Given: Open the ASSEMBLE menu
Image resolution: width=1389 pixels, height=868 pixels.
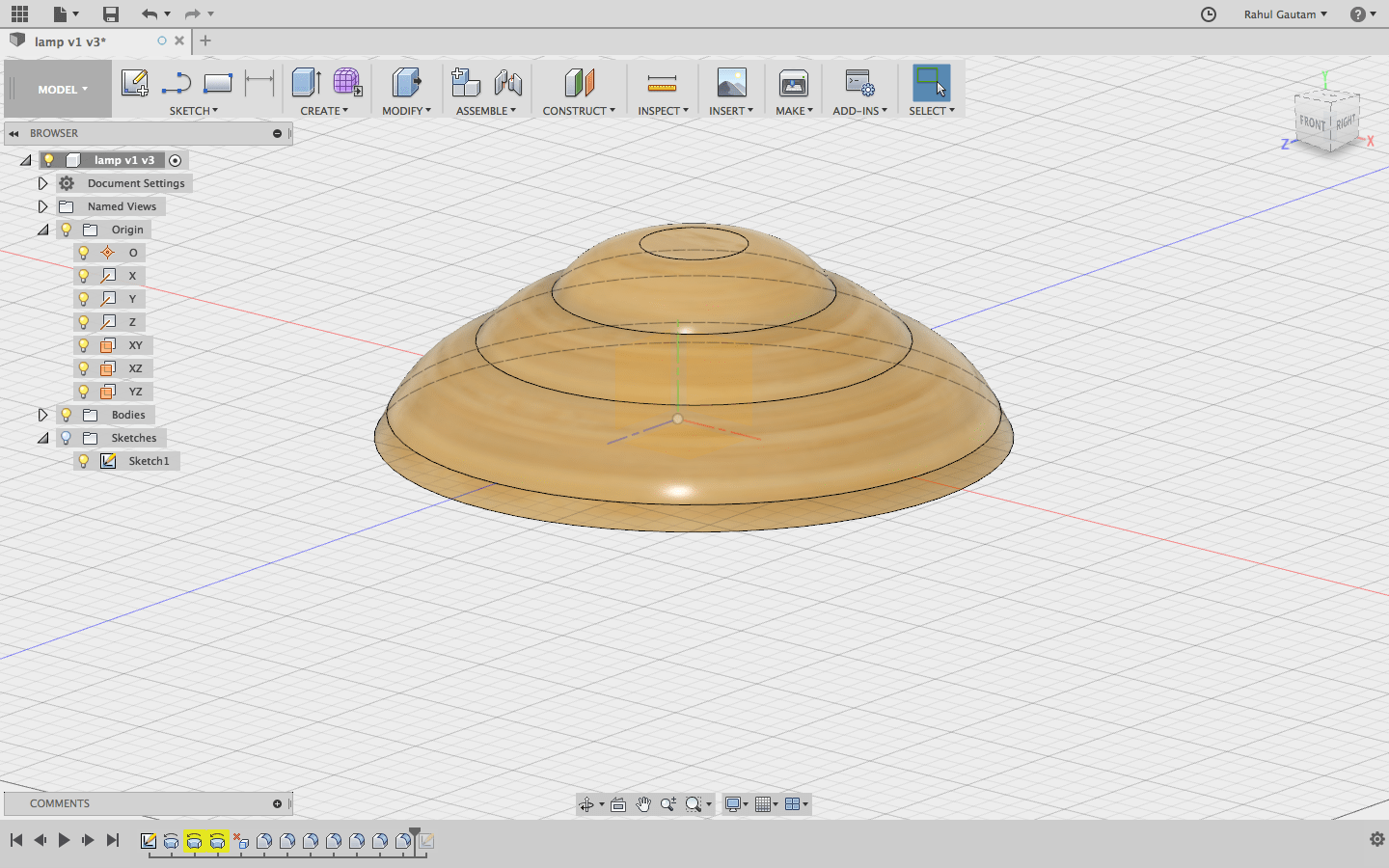Looking at the screenshot, I should [486, 111].
